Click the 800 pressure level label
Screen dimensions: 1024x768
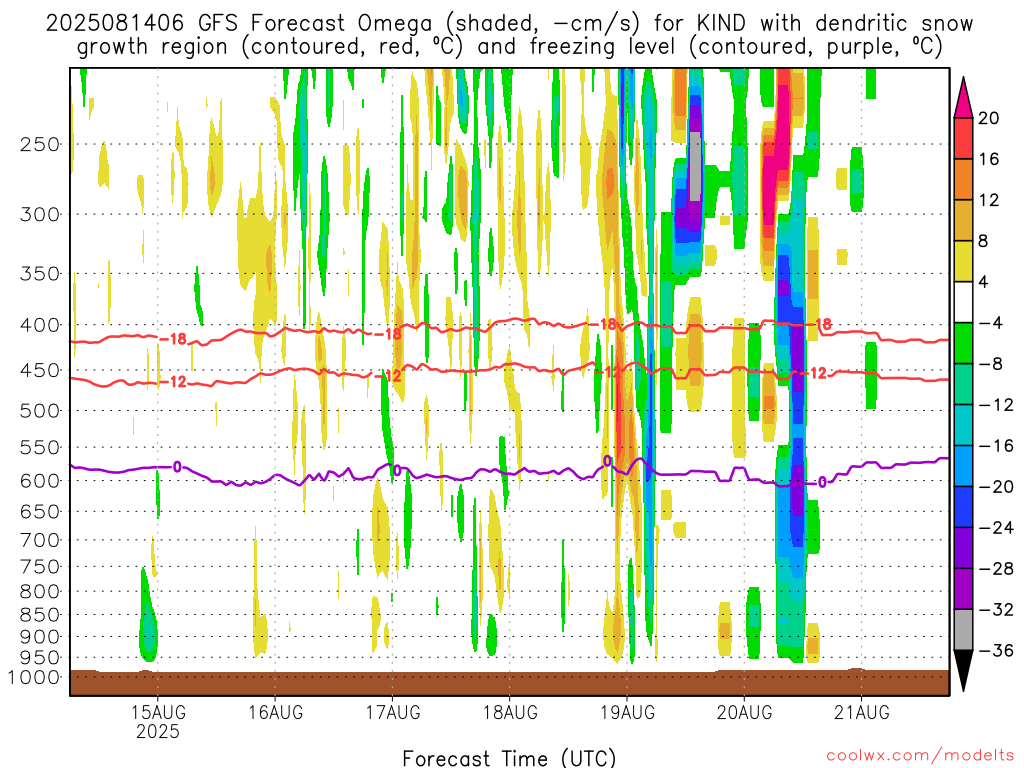click(40, 592)
